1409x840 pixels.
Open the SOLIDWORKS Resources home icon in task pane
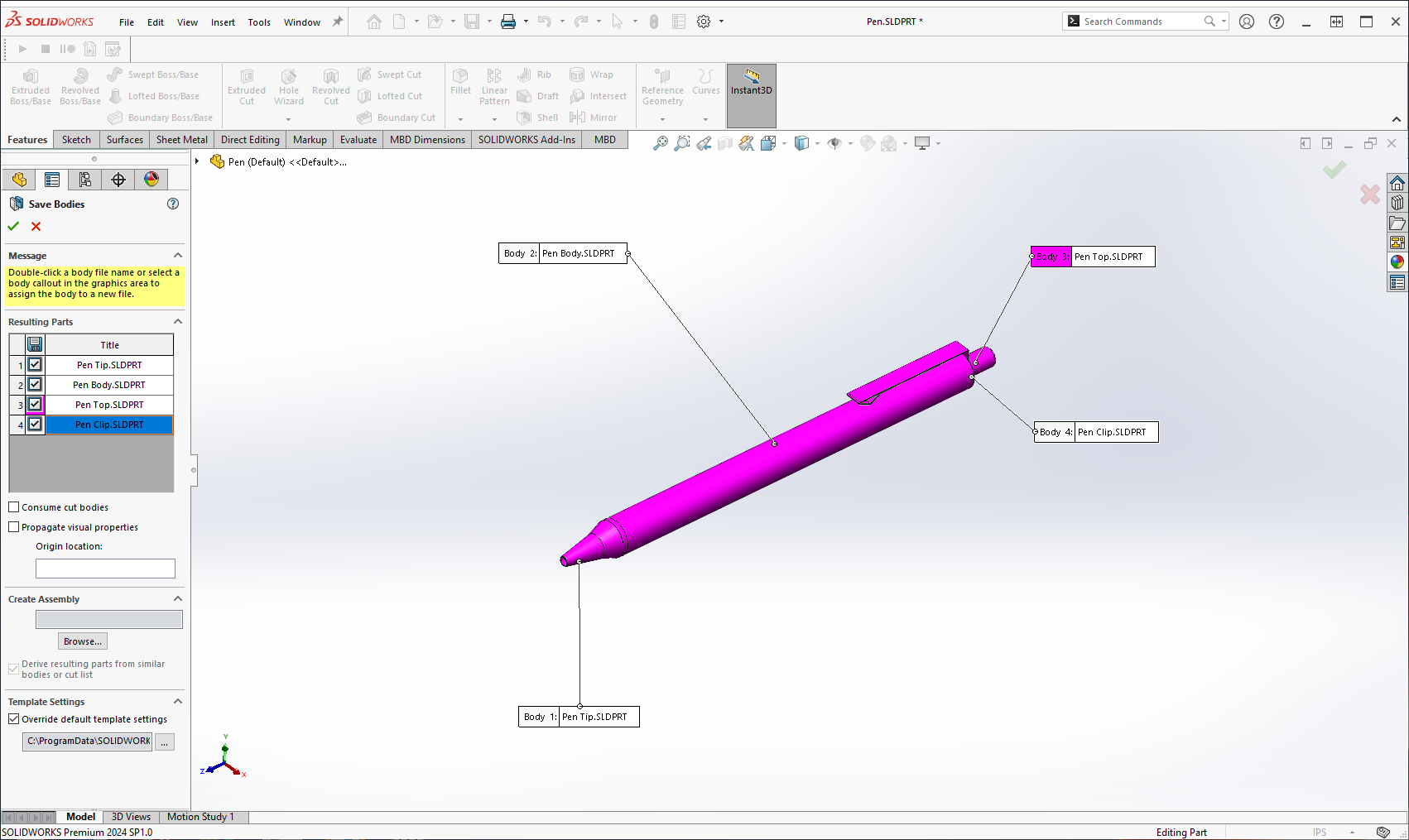click(1397, 183)
